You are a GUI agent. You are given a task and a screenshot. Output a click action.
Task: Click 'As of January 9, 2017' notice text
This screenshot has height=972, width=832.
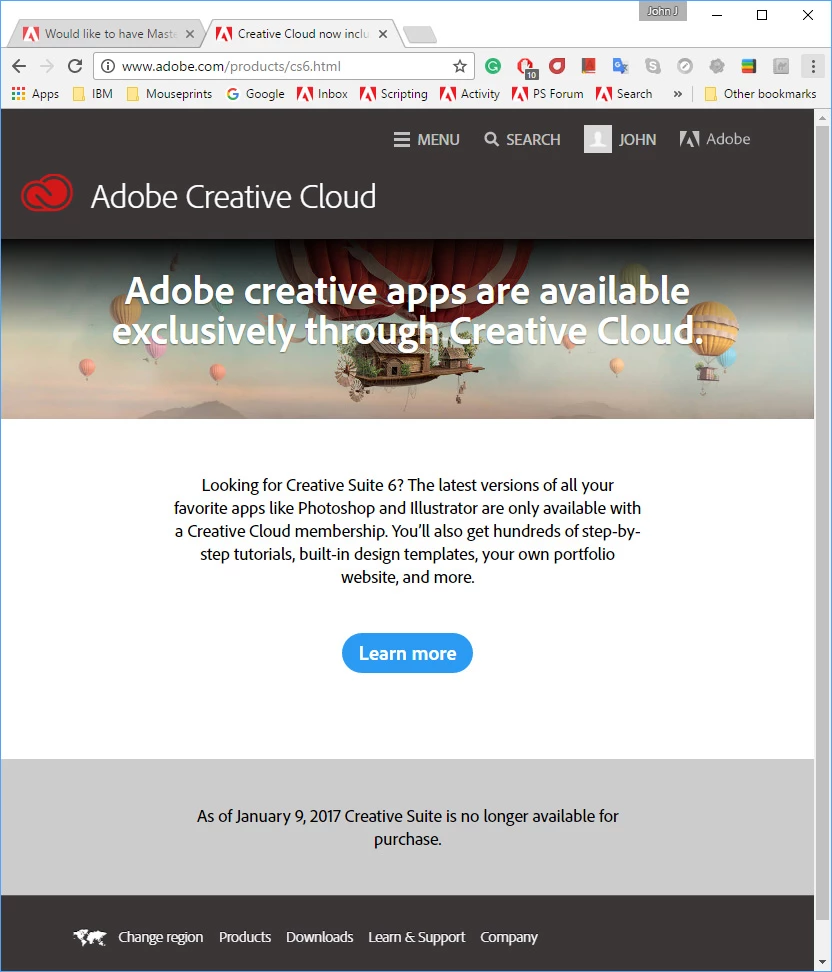(x=407, y=827)
